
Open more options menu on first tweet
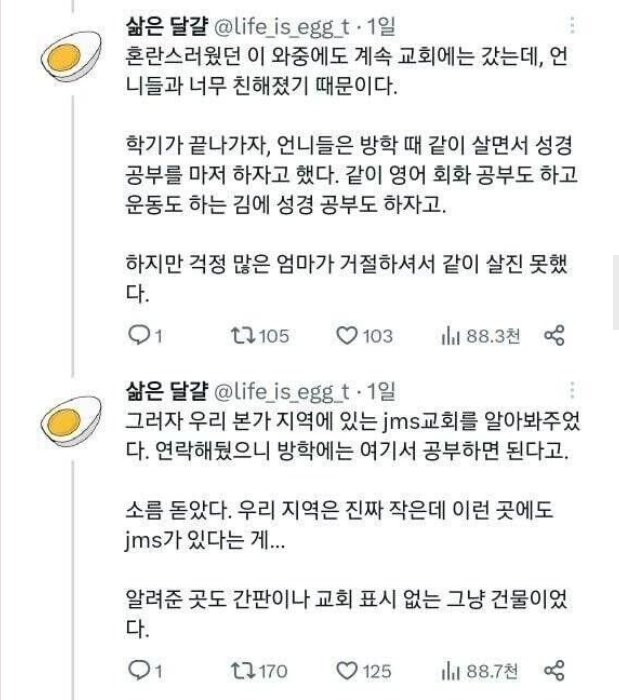point(572,25)
